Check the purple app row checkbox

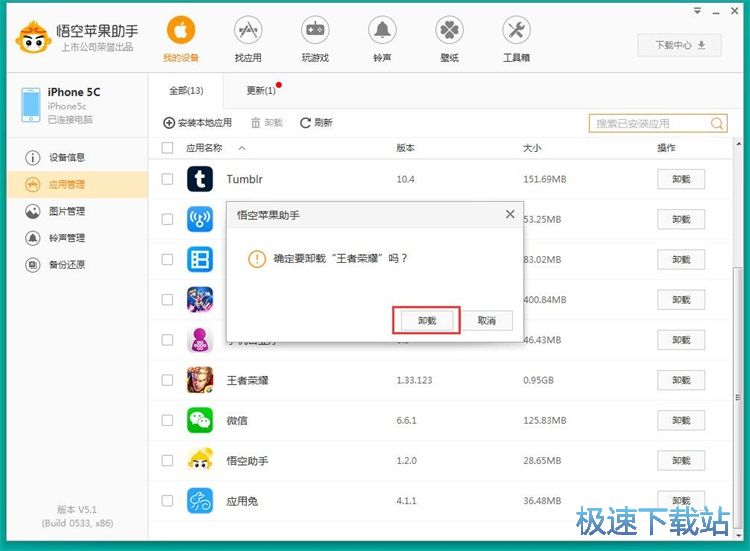[167, 340]
